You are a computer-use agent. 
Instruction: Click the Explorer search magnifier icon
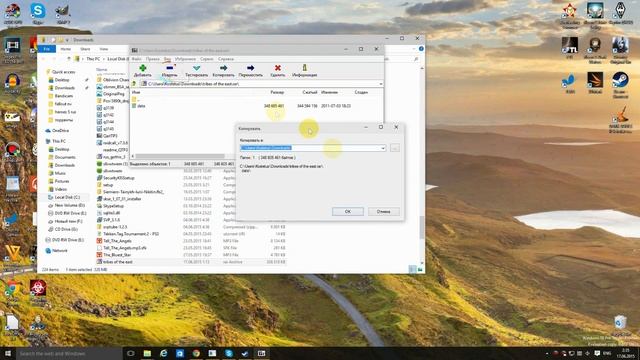[416, 59]
